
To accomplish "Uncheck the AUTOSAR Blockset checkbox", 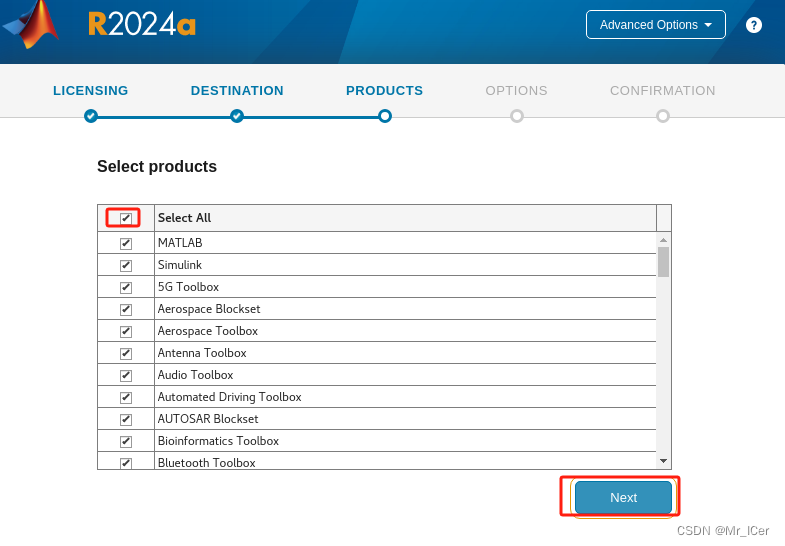I will 126,420.
